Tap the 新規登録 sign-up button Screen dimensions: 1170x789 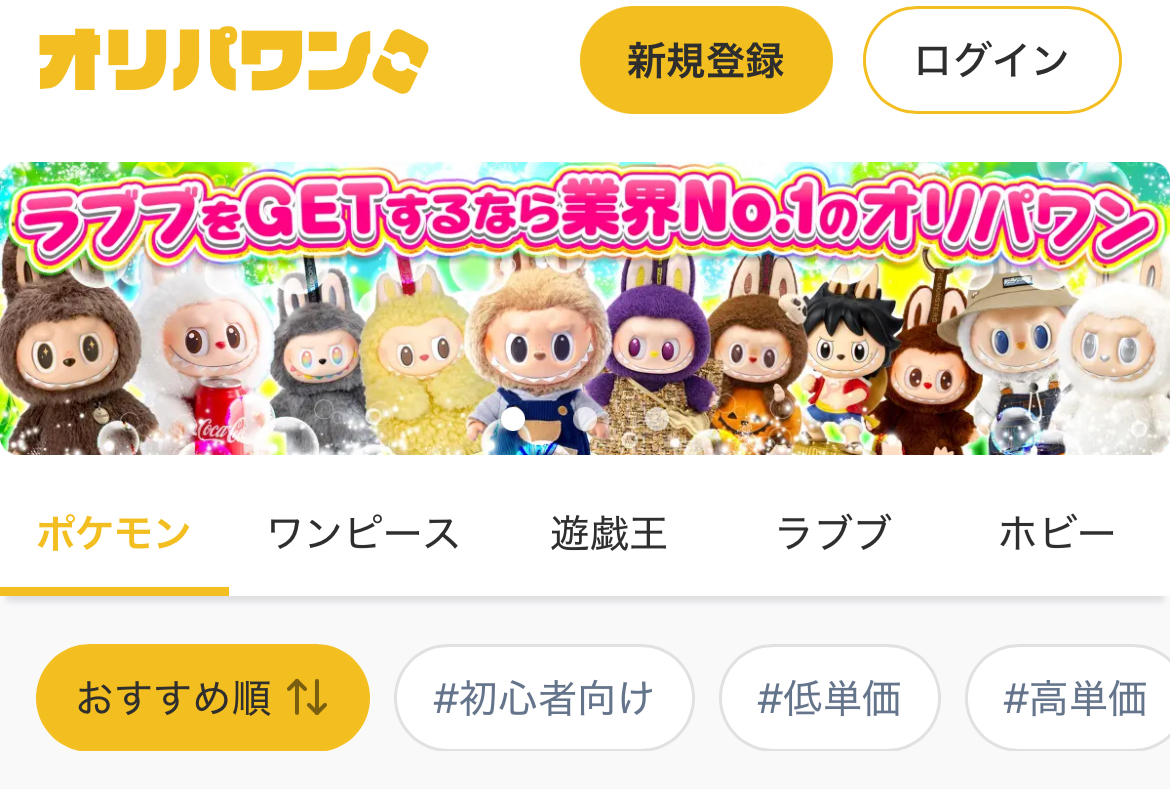706,60
